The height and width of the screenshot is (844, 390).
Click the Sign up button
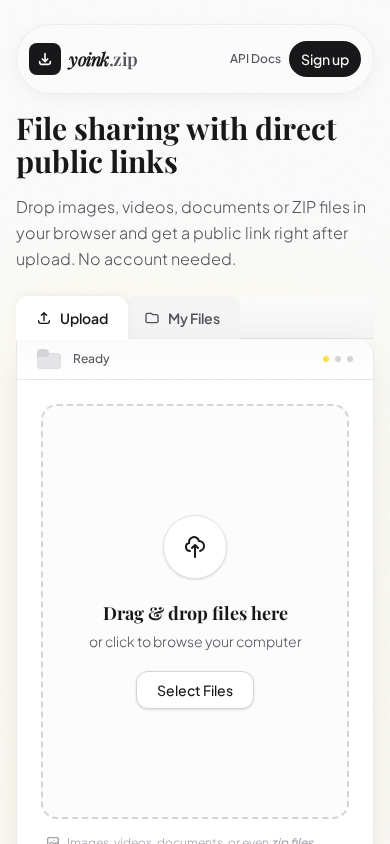pyautogui.click(x=325, y=59)
